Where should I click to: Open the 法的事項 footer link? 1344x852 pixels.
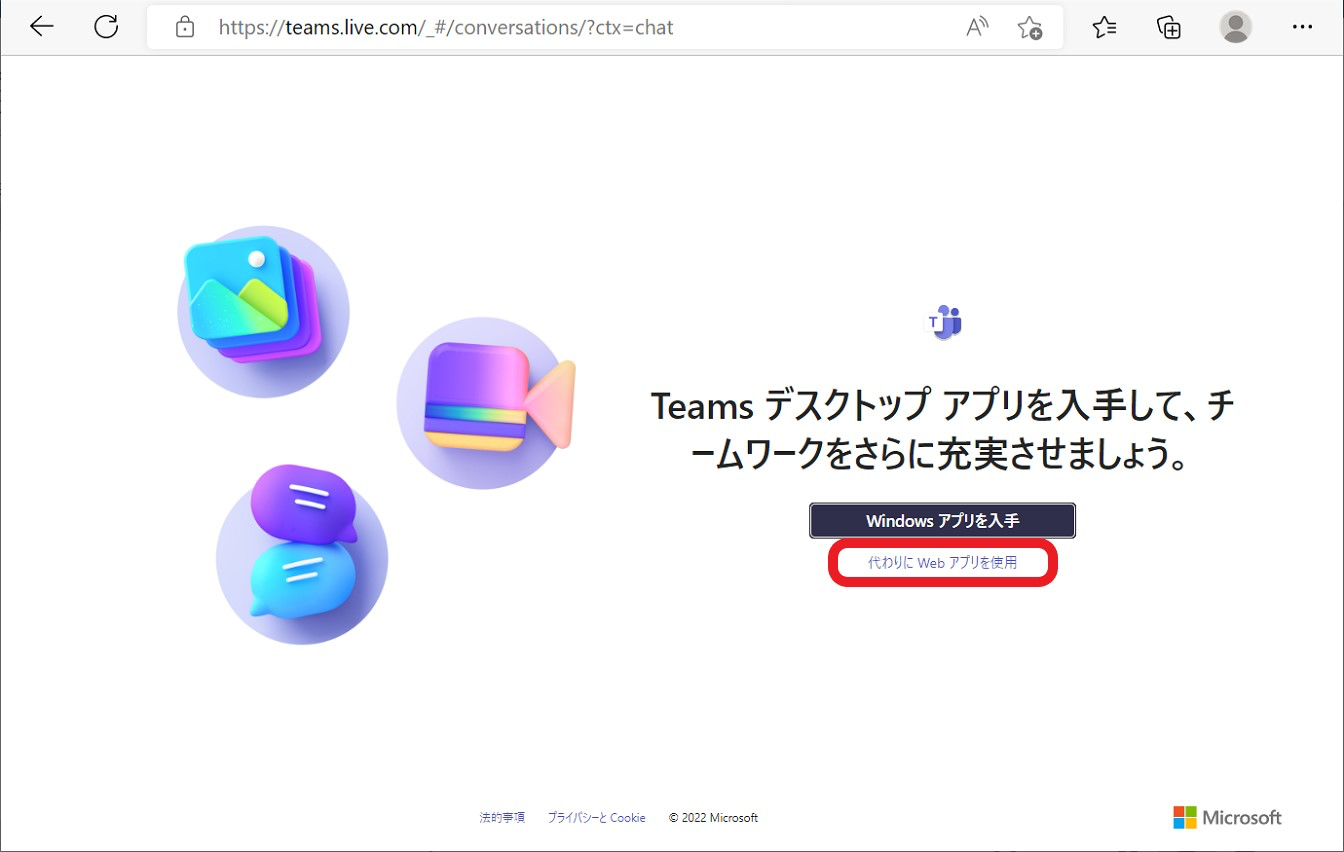click(502, 818)
